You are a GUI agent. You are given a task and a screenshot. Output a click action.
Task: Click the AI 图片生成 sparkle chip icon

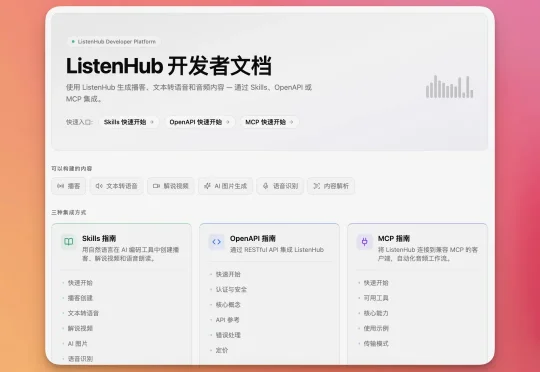point(207,186)
